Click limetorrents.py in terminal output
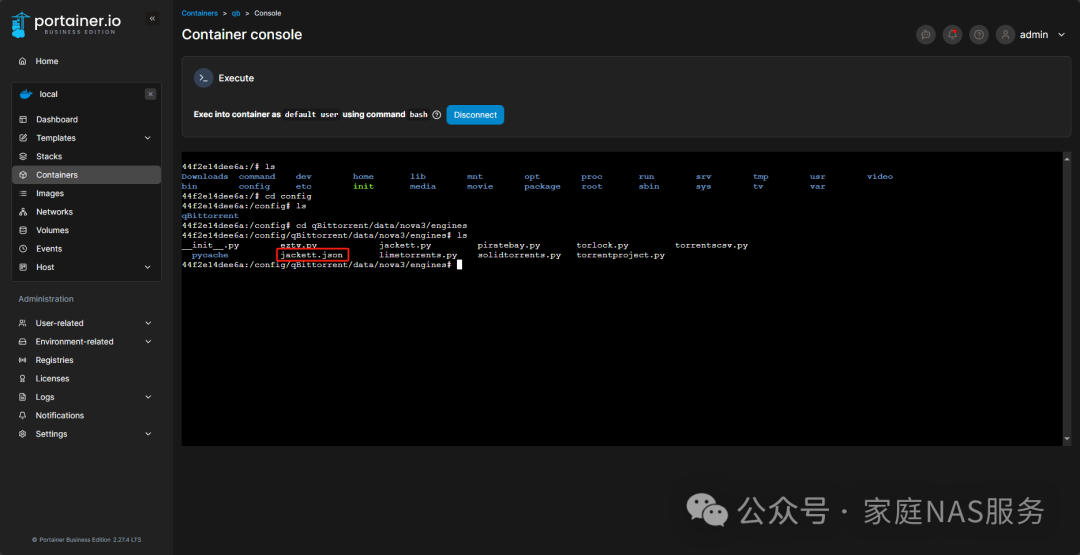The image size is (1080, 555). point(418,255)
